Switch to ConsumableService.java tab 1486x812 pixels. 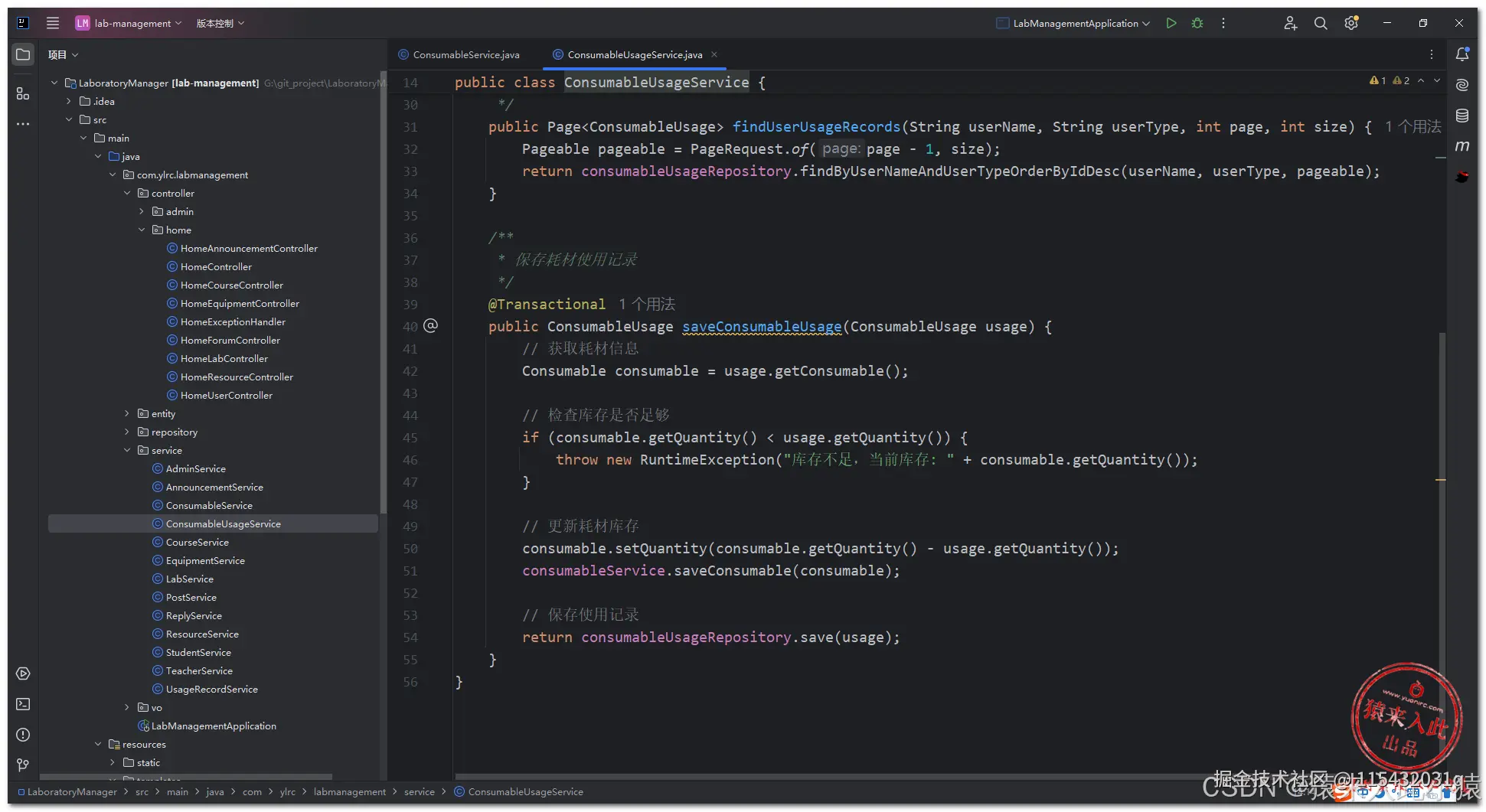[x=459, y=54]
